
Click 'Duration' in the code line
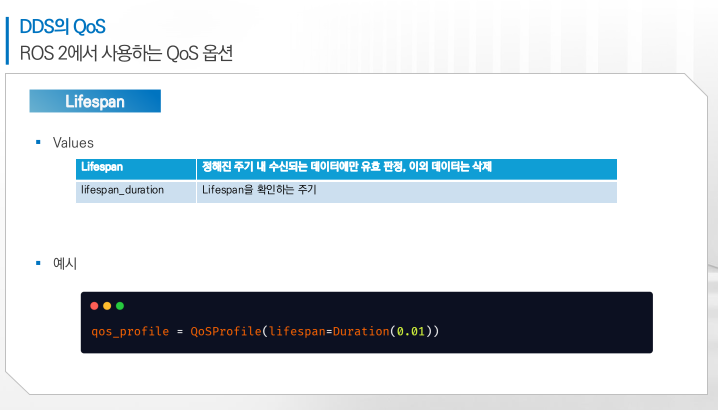[x=361, y=331]
